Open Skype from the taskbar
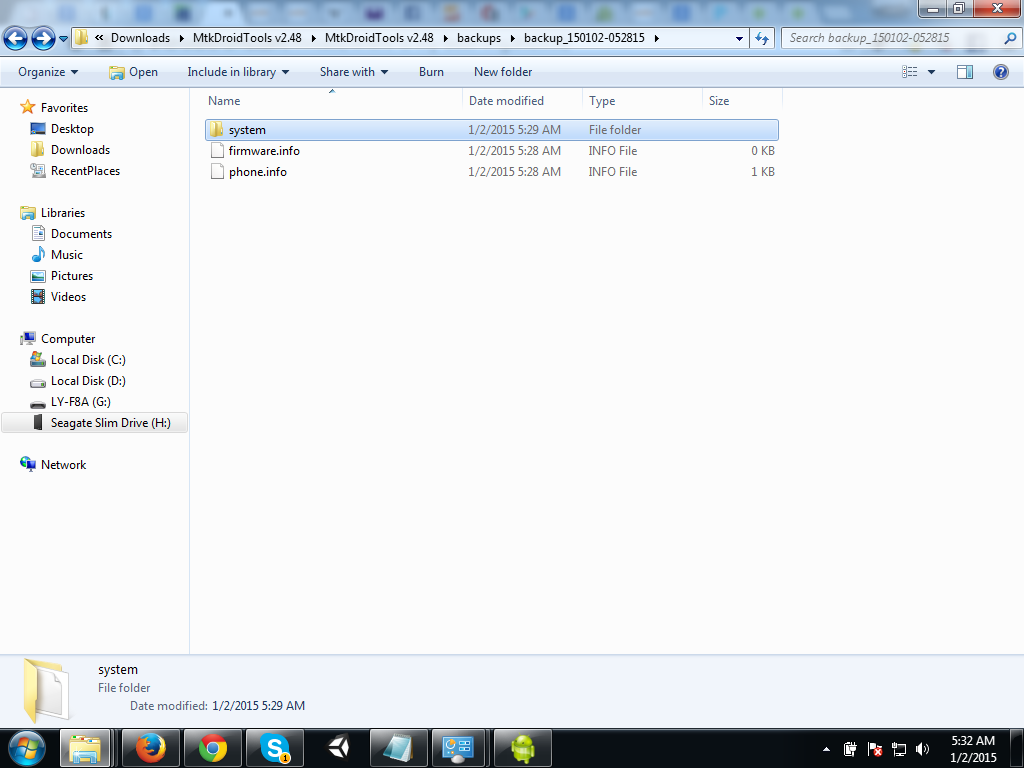The image size is (1024, 768). [275, 748]
